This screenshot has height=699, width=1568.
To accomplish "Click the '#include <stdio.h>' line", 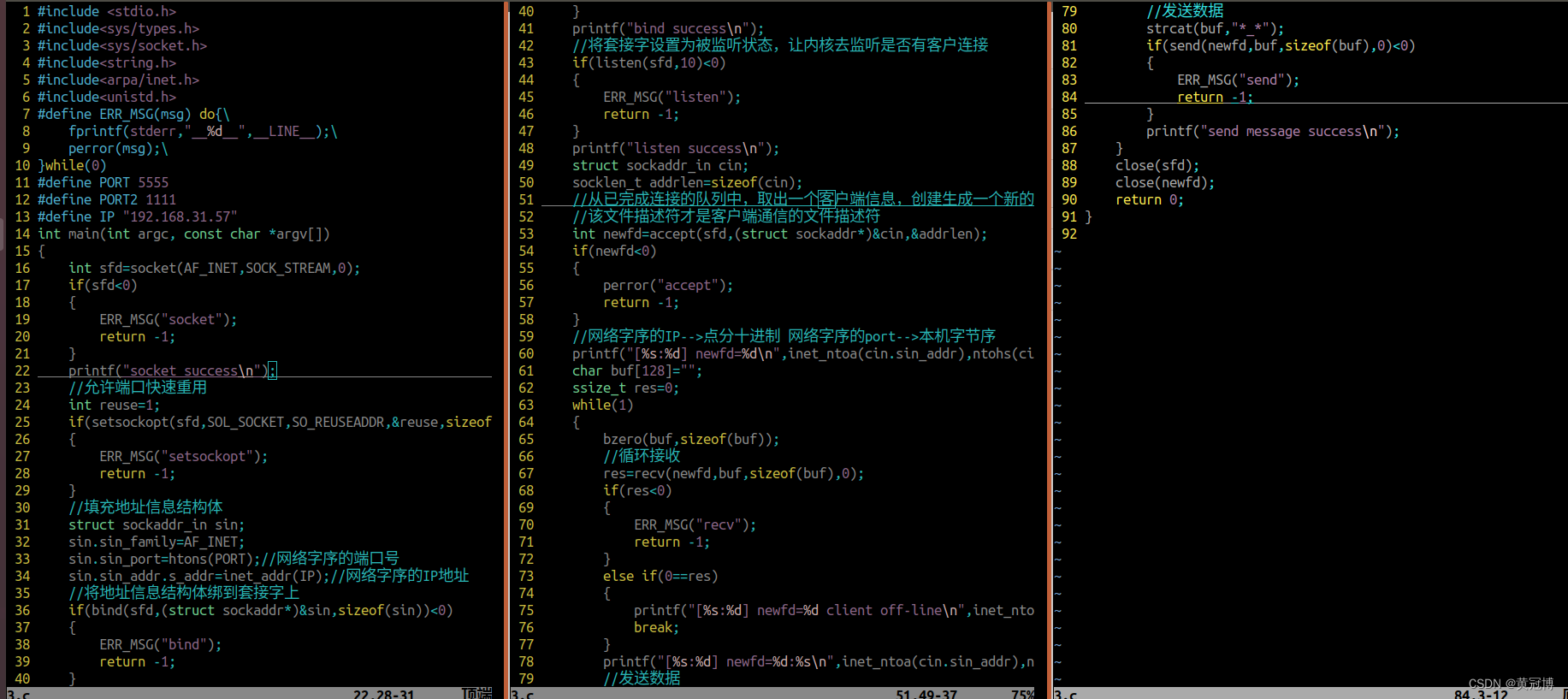I will point(107,11).
